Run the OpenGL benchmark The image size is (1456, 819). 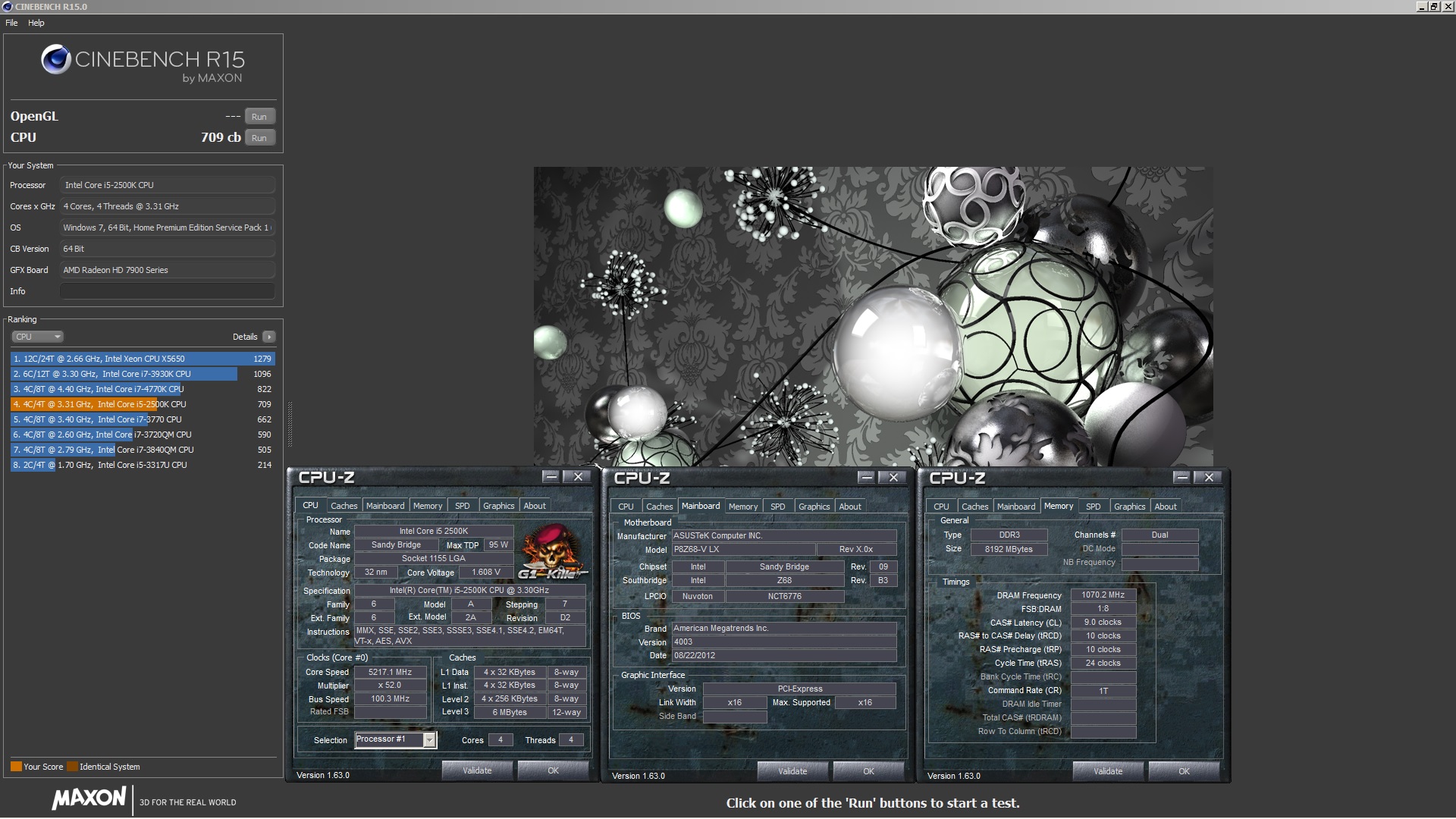[259, 117]
